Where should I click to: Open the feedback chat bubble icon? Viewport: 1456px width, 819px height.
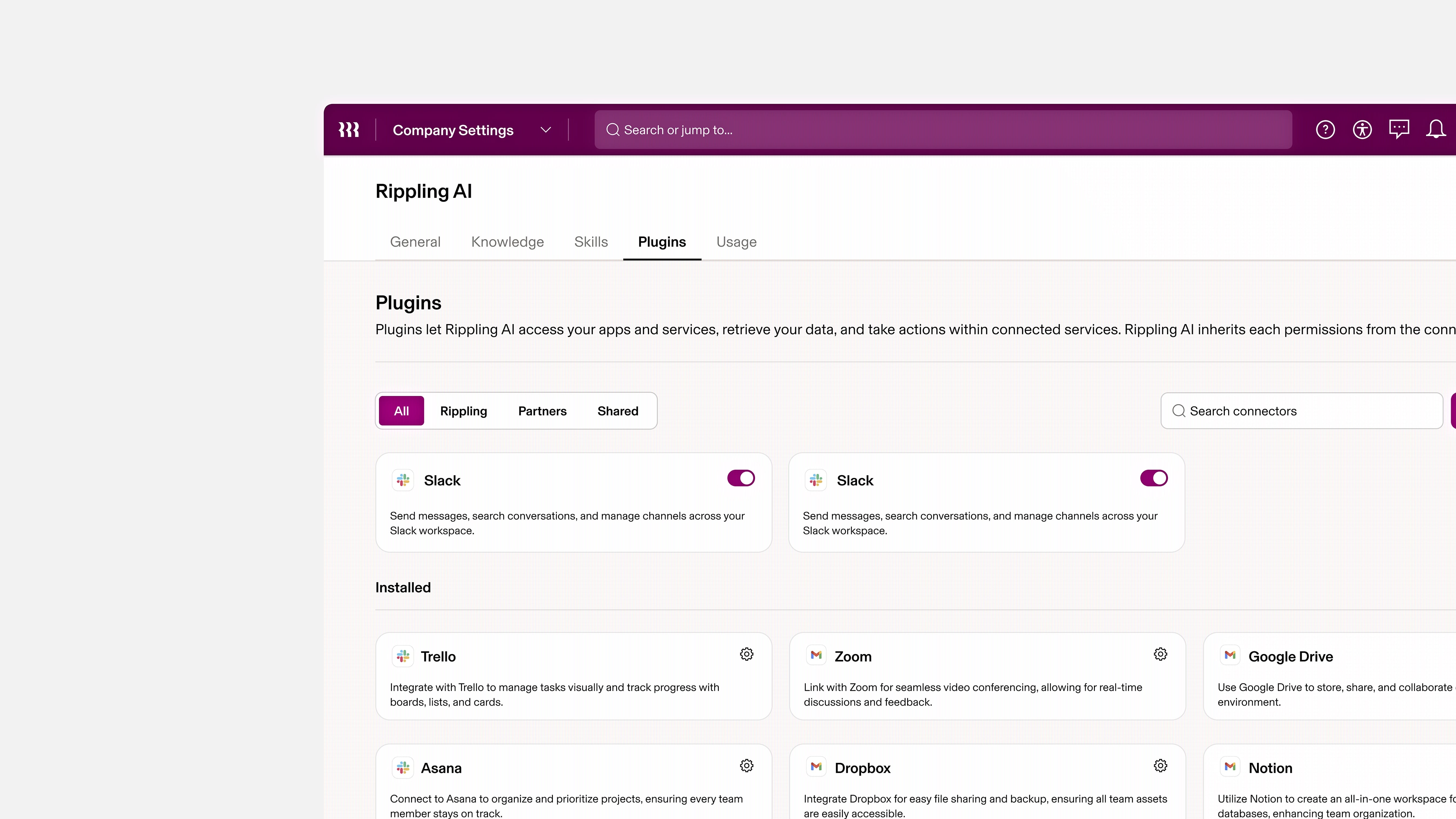coord(1399,129)
